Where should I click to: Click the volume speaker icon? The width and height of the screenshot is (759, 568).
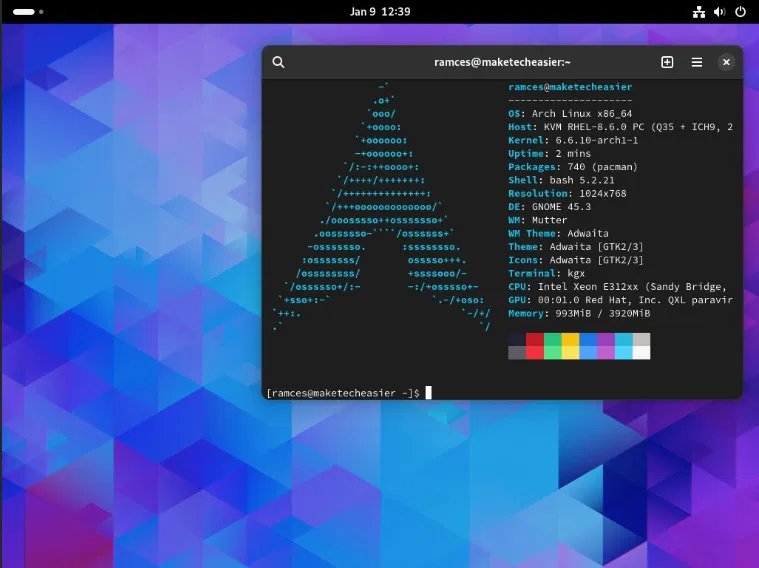[x=719, y=12]
